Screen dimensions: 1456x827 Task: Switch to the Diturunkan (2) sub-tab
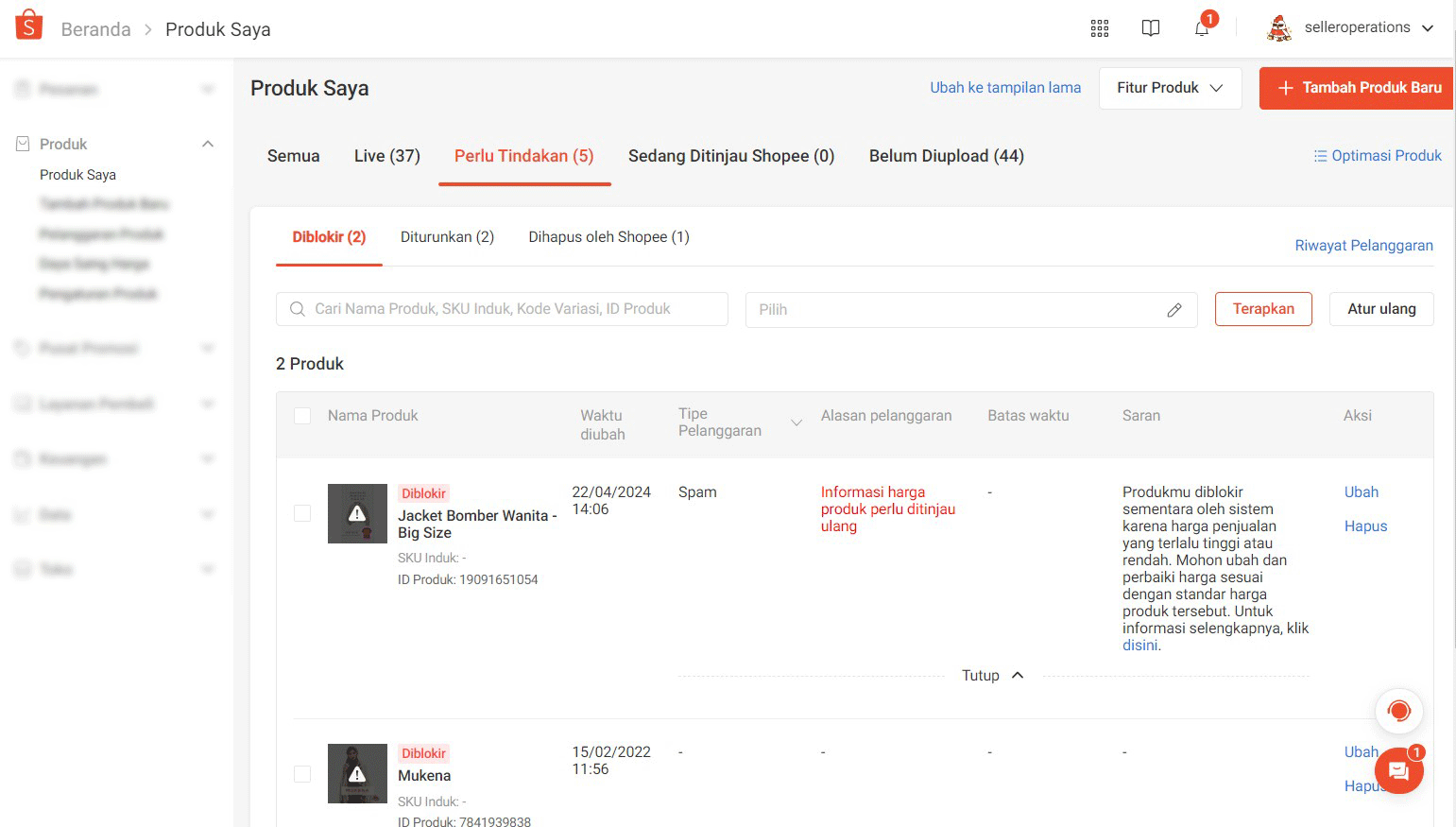coord(447,237)
